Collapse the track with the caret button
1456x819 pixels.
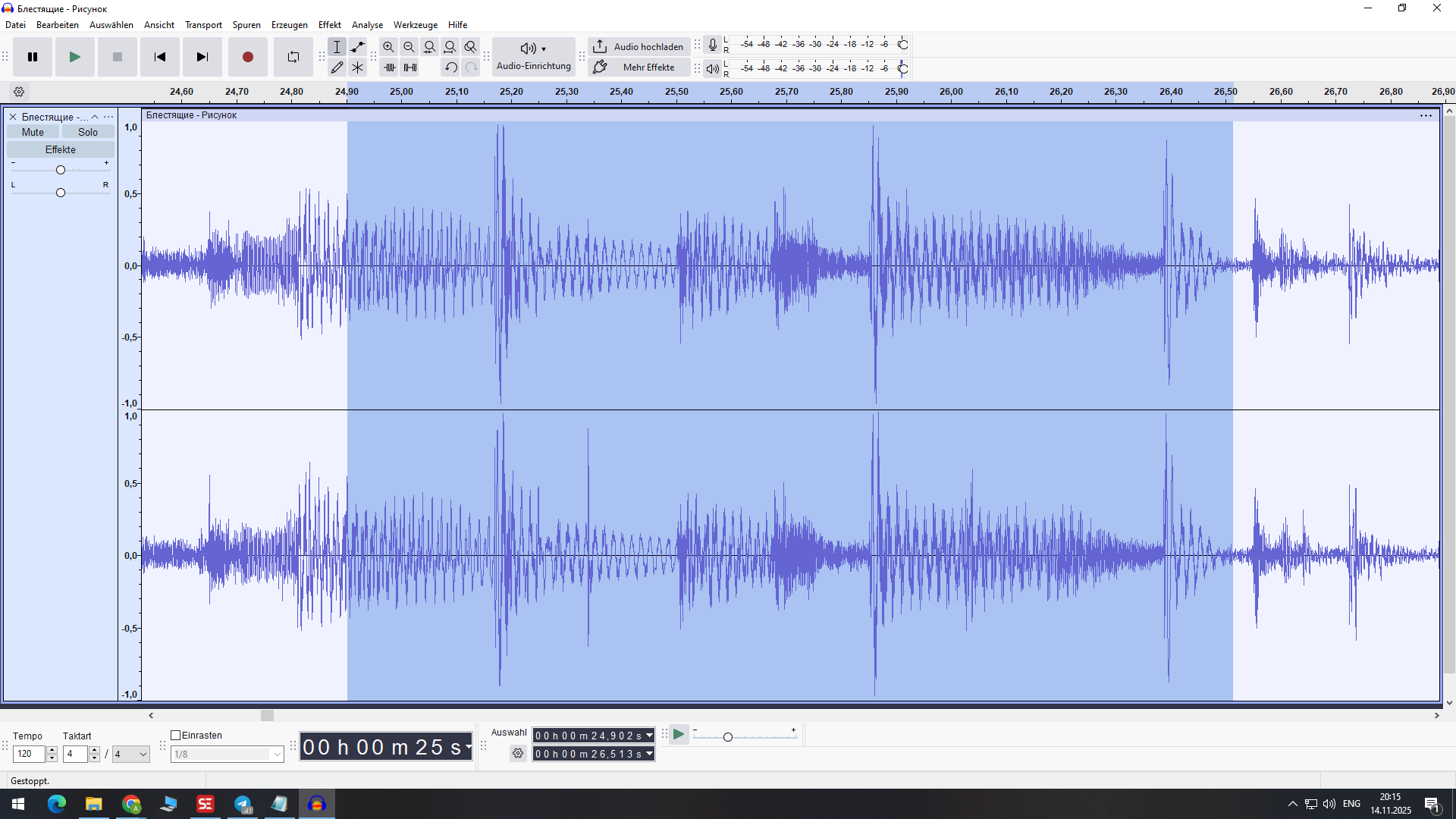[x=95, y=117]
